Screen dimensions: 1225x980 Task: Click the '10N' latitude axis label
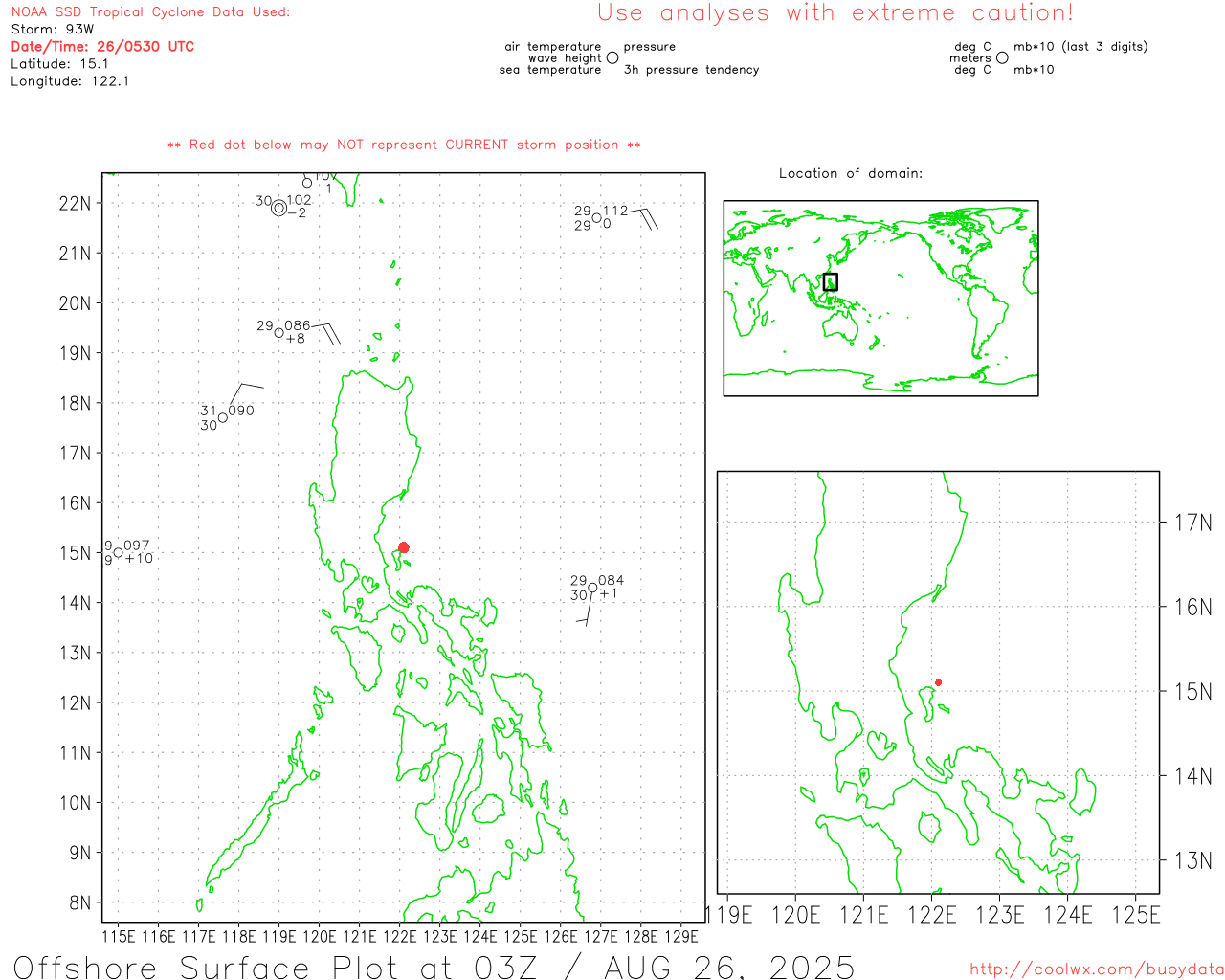point(76,803)
